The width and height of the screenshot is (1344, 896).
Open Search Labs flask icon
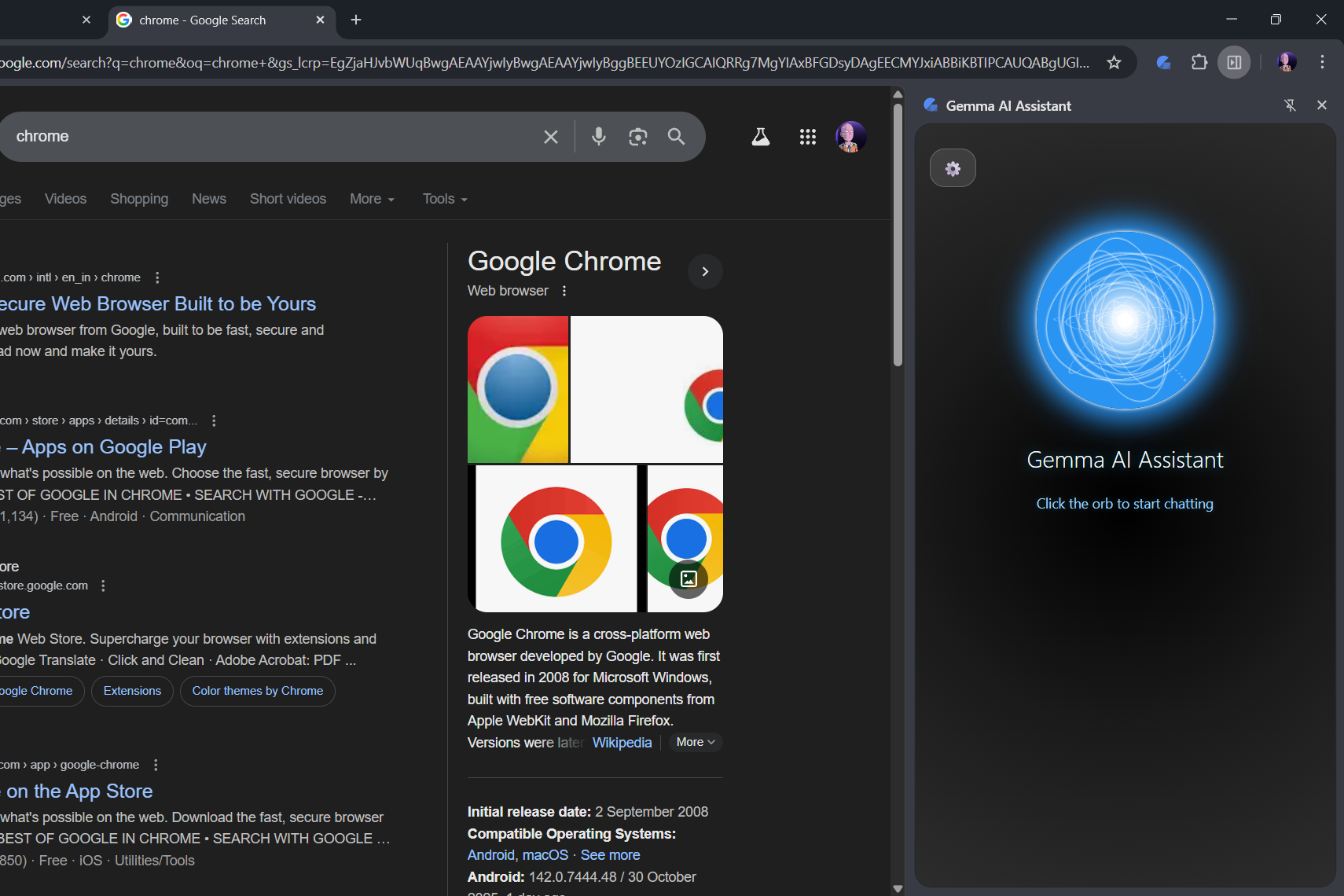pyautogui.click(x=761, y=137)
